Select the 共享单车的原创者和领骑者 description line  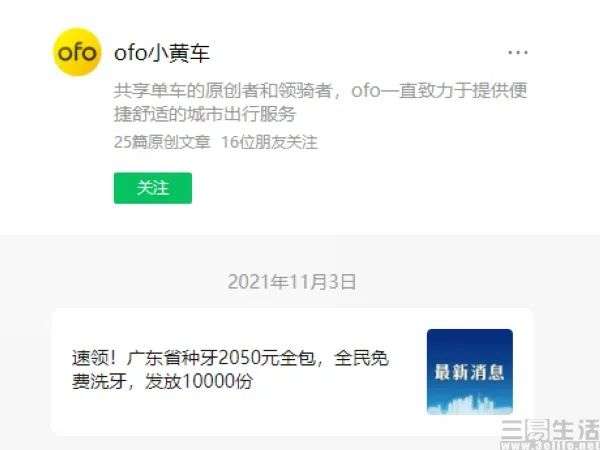[x=223, y=90]
